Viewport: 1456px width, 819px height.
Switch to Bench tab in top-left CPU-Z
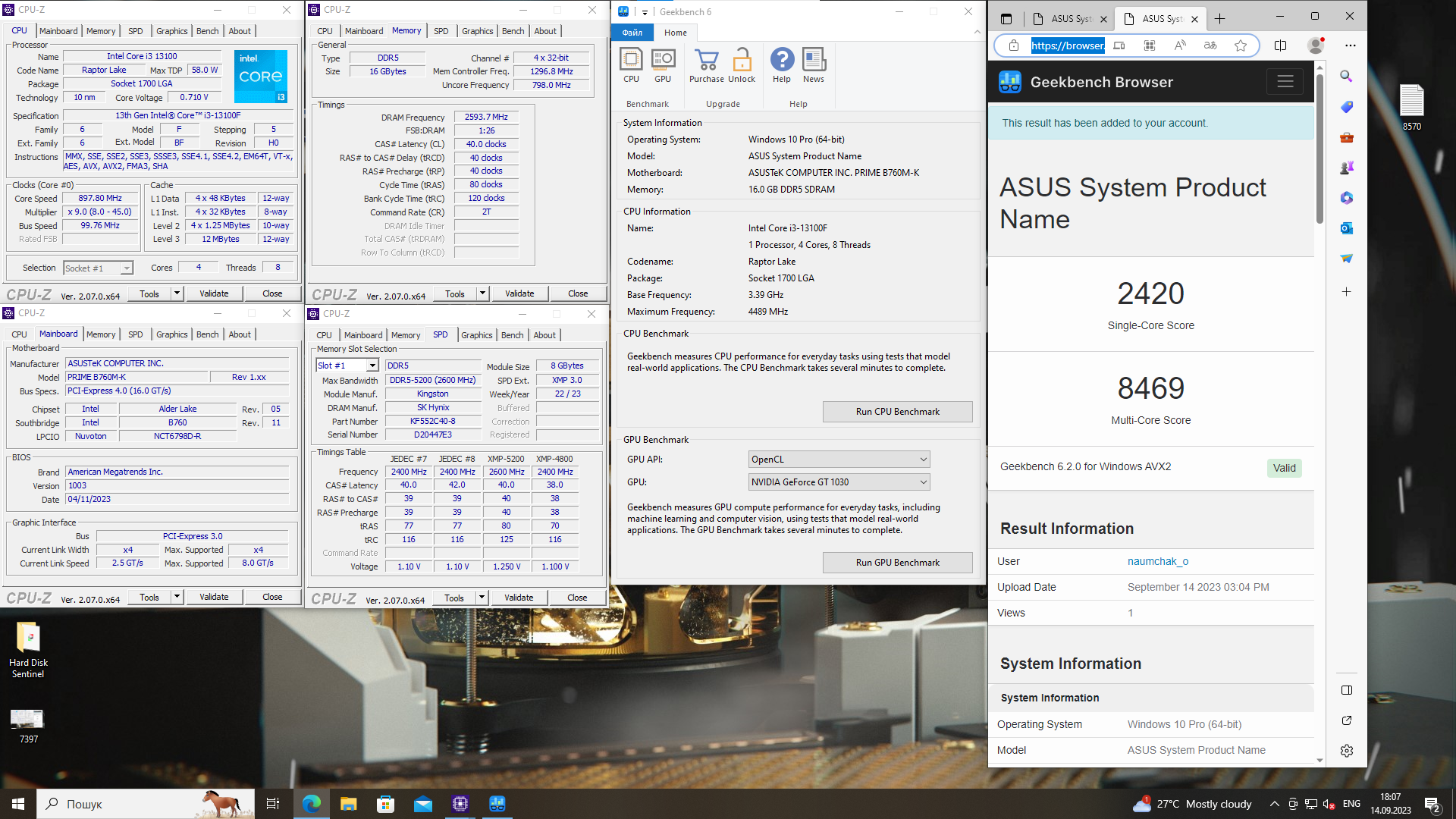coord(207,31)
